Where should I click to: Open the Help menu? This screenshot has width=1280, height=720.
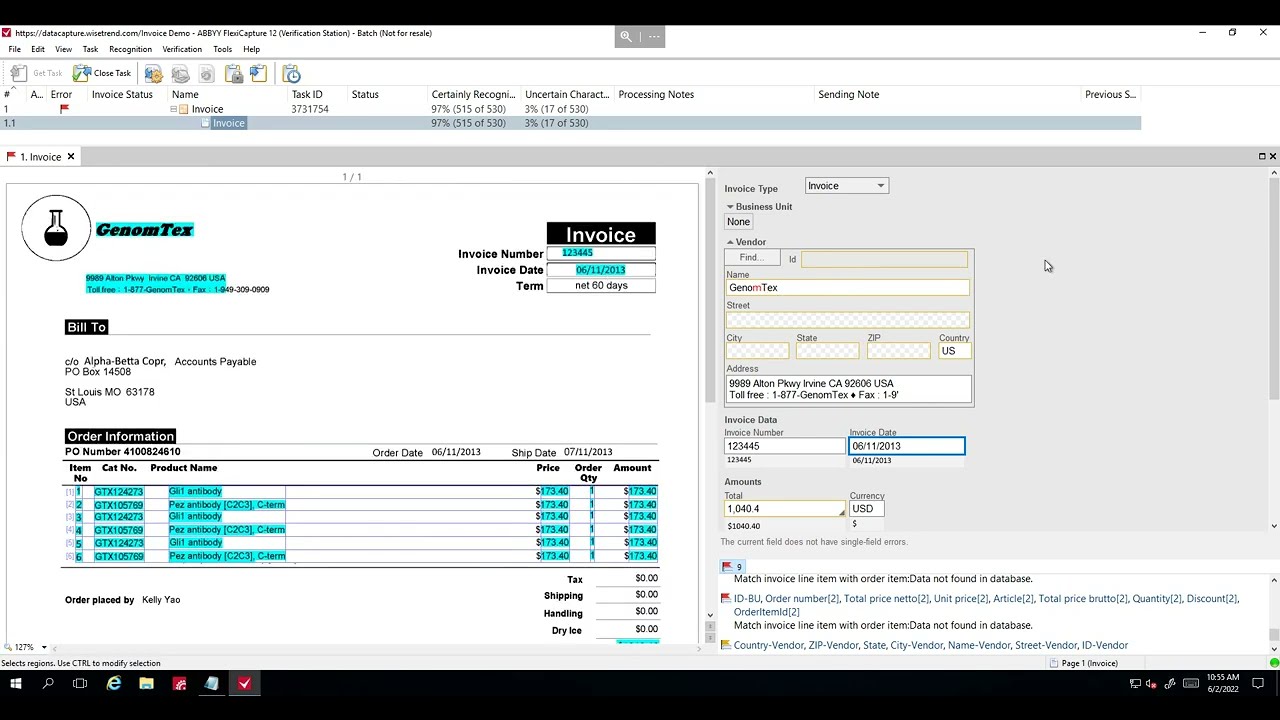(251, 49)
